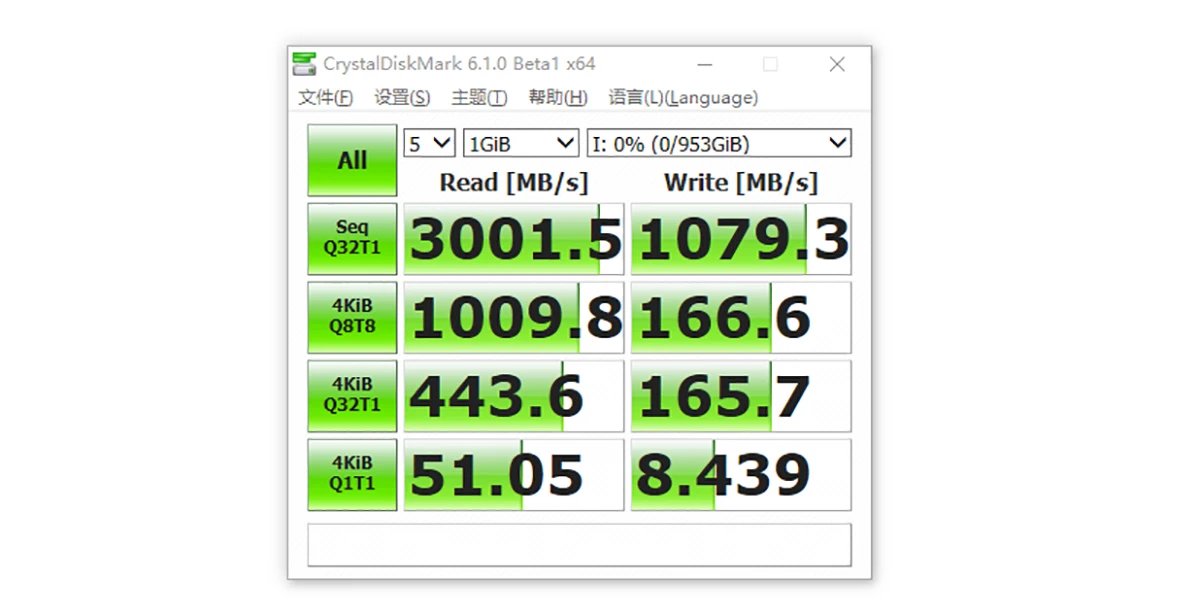Focus the empty comment field at the bottom
Image resolution: width=1200 pixels, height=615 pixels.
click(x=579, y=545)
